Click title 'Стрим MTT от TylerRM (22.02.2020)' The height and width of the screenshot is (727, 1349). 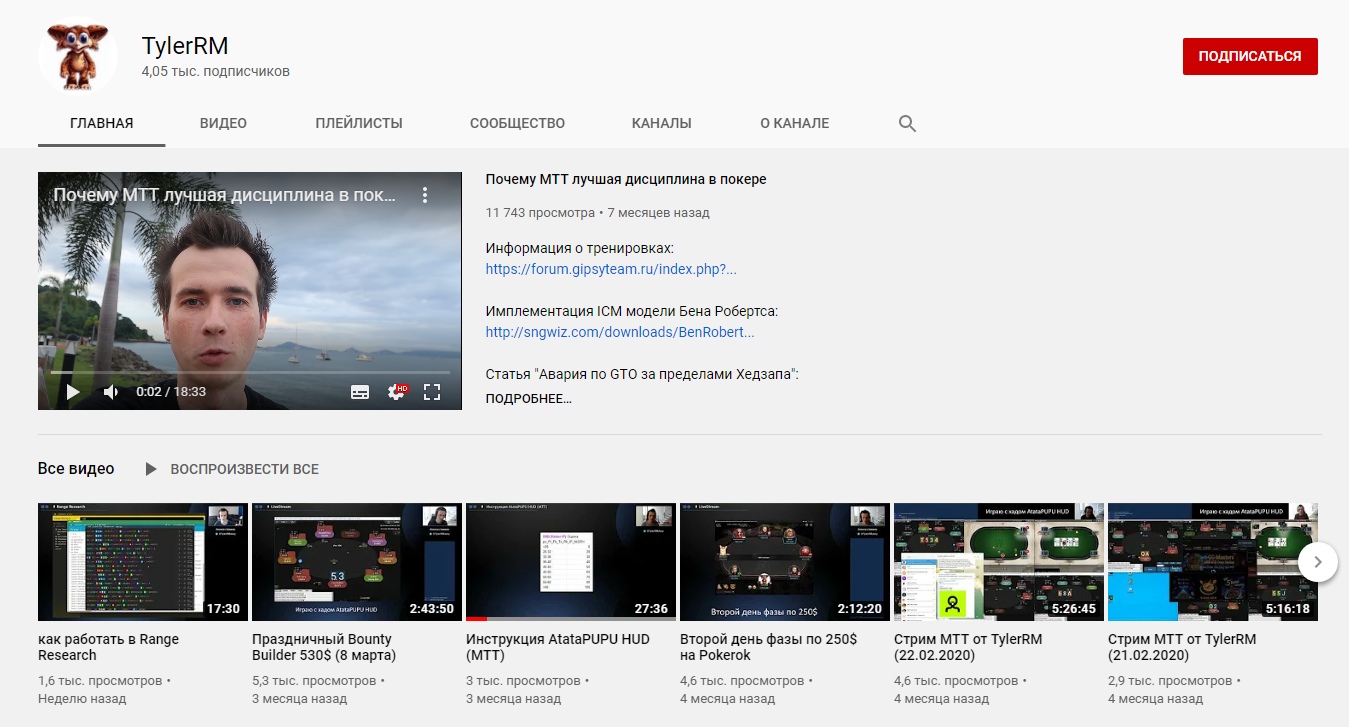(968, 647)
